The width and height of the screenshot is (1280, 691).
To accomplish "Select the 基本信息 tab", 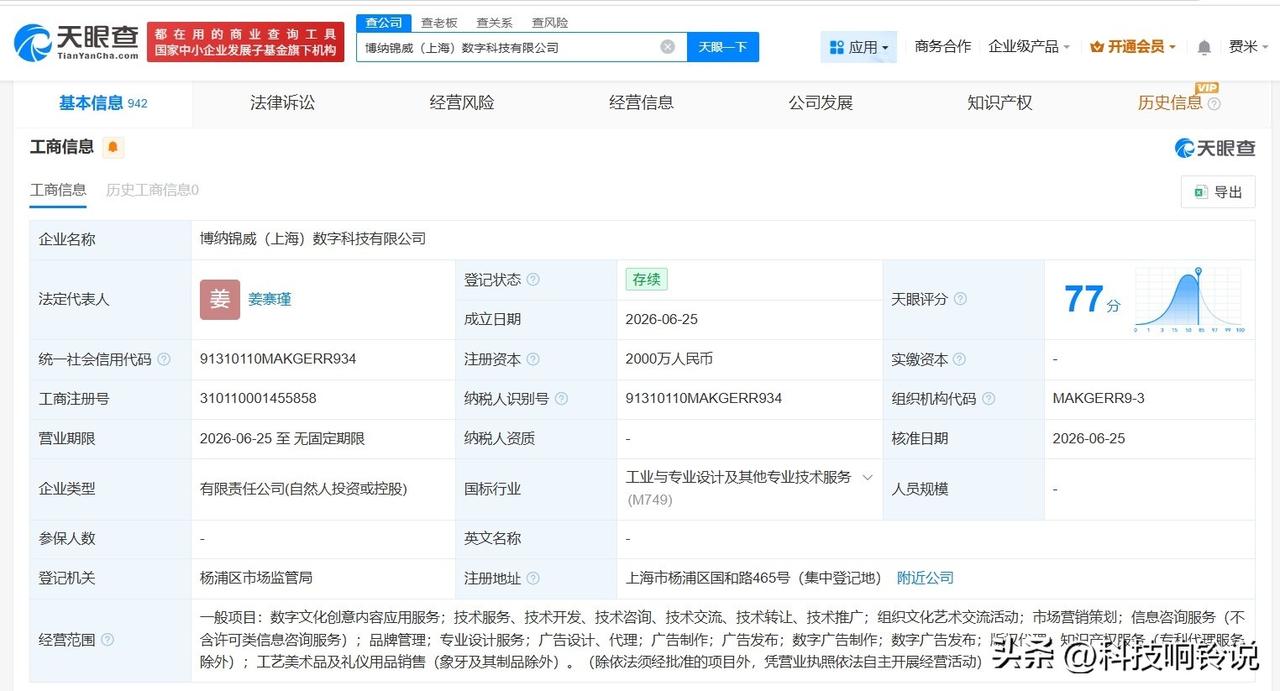I will [x=103, y=102].
